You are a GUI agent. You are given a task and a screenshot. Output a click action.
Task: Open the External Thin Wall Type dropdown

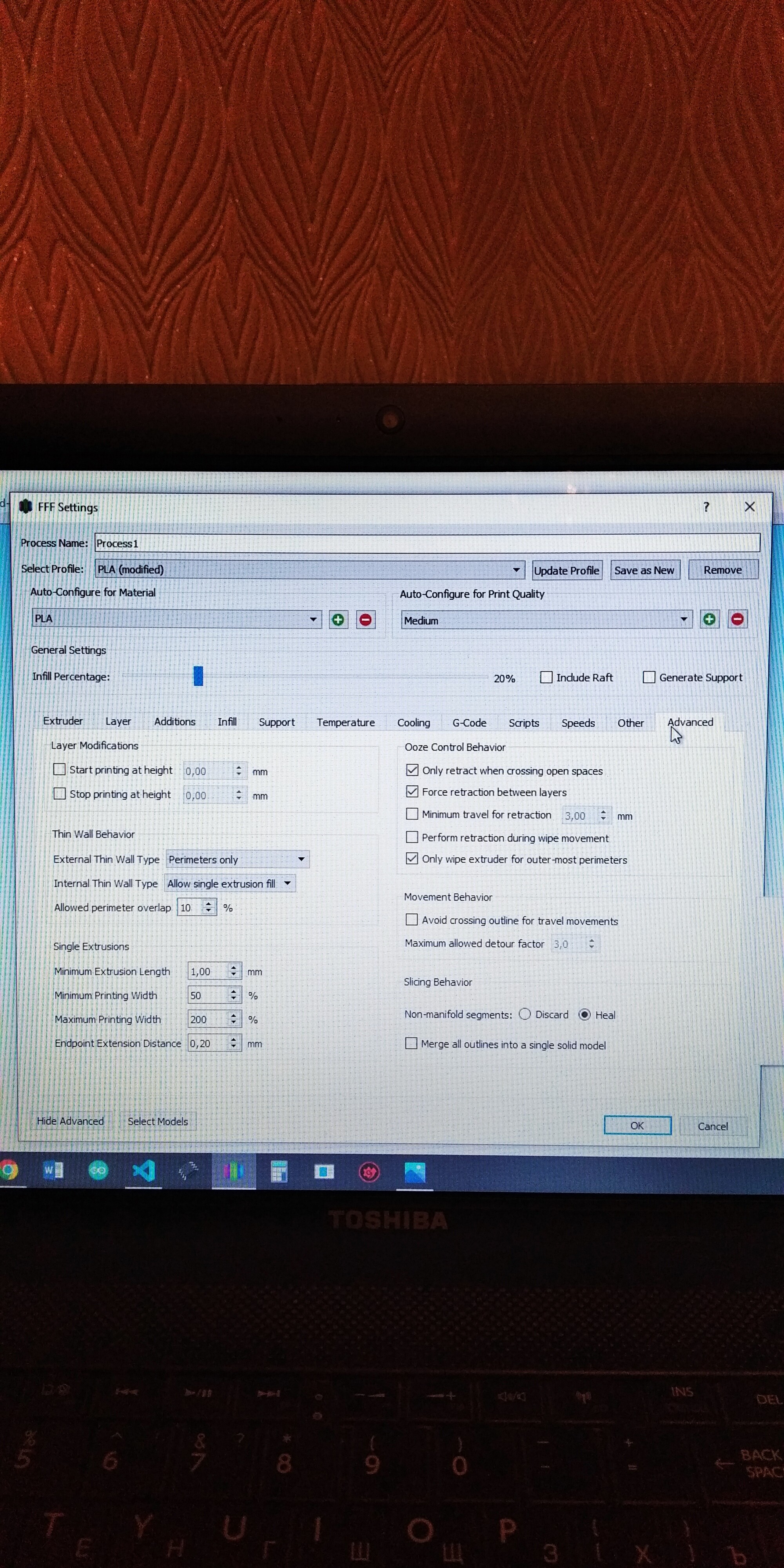tap(238, 859)
